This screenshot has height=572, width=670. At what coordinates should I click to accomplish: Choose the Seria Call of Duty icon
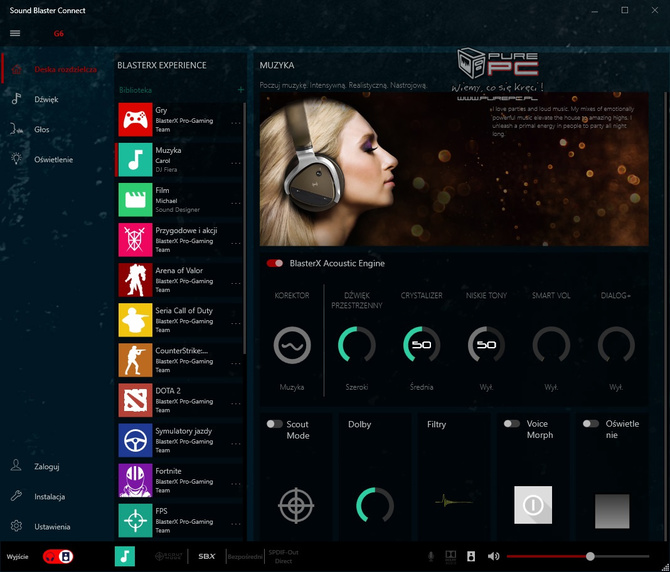[135, 320]
